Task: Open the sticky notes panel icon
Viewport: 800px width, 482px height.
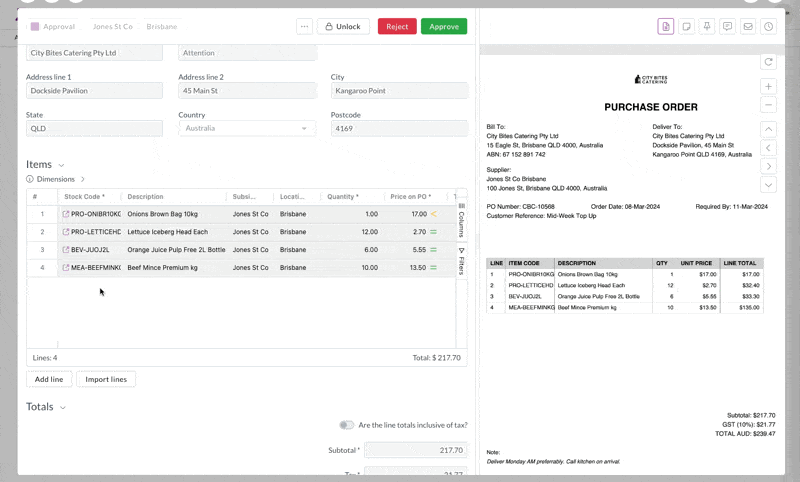Action: pos(686,27)
